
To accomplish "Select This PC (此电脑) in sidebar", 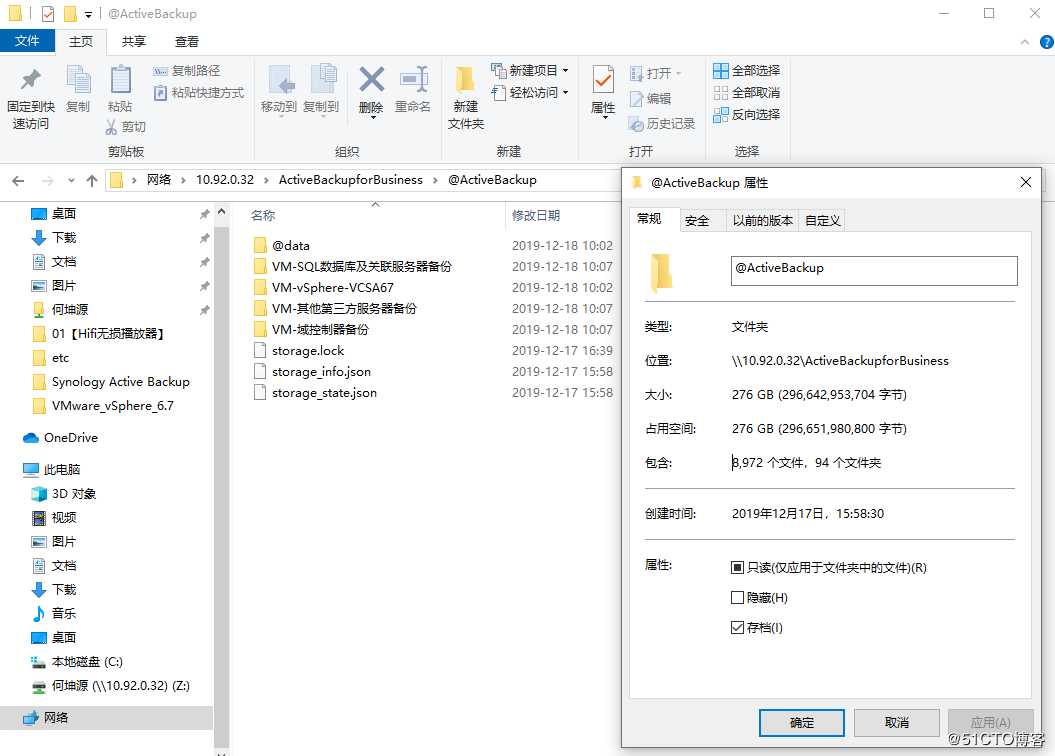I will click(x=52, y=469).
